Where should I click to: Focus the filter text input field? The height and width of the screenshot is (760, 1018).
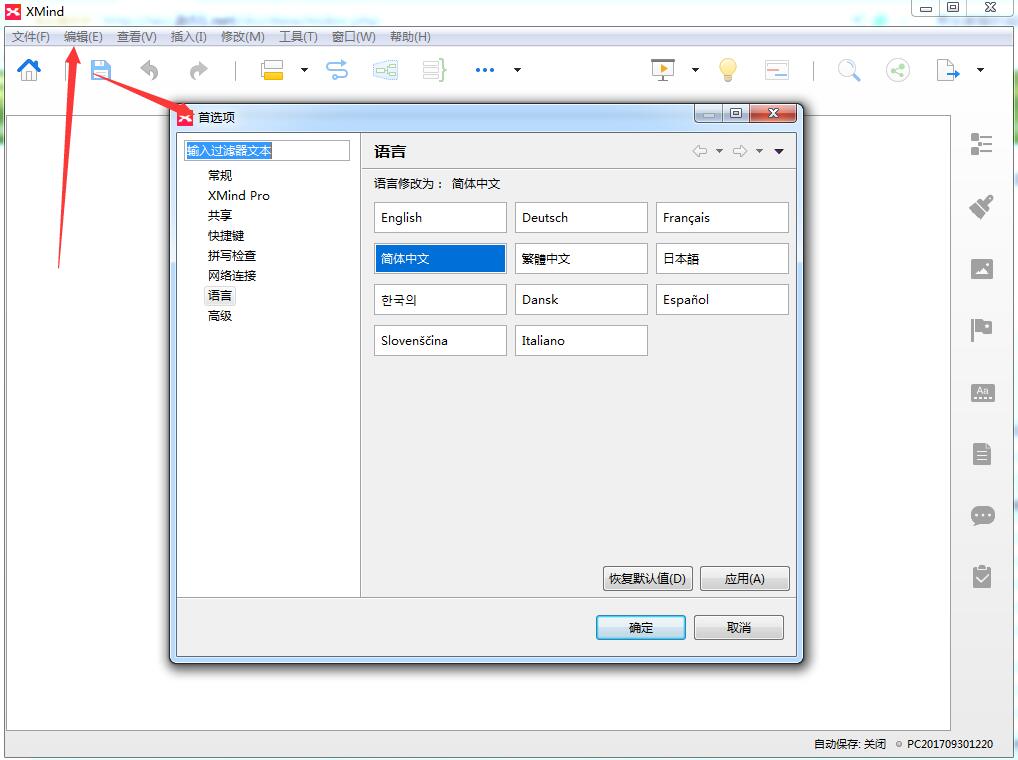(x=267, y=151)
